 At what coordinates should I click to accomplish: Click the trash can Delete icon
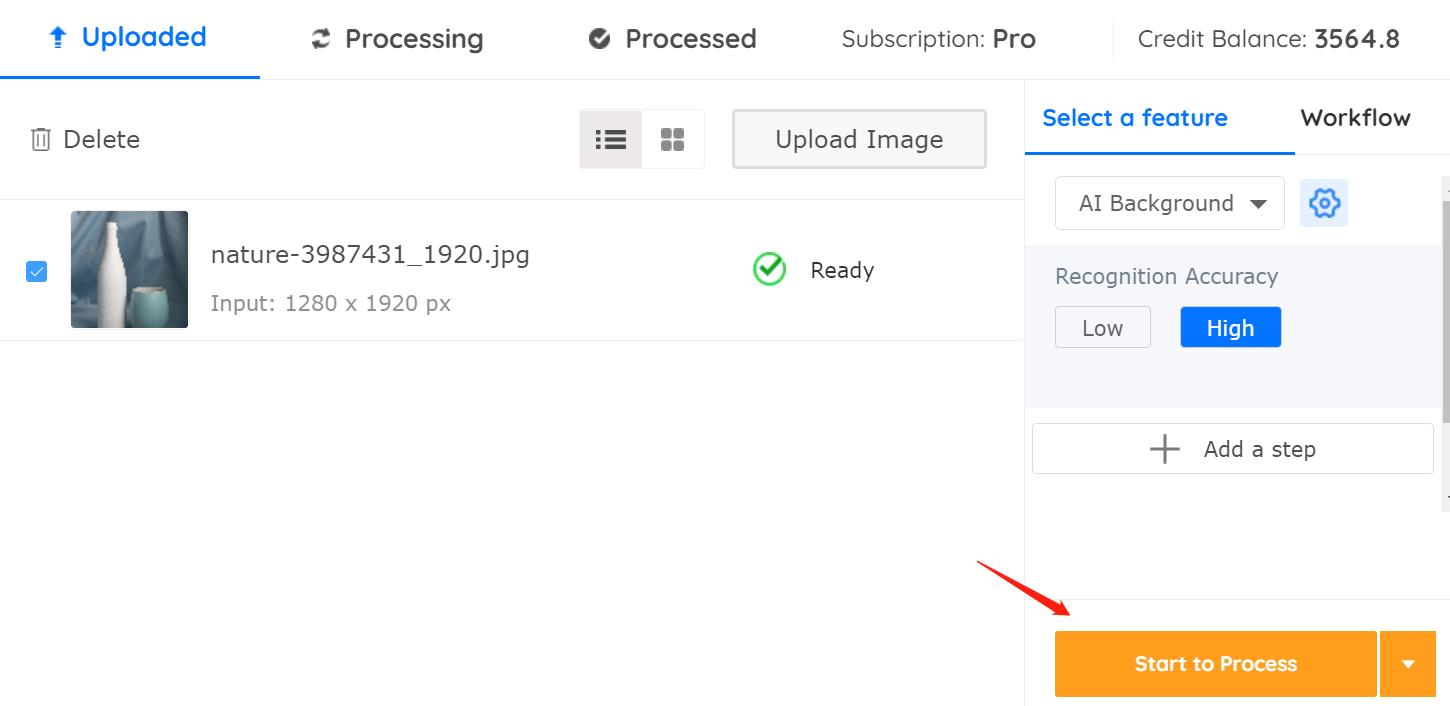[40, 139]
